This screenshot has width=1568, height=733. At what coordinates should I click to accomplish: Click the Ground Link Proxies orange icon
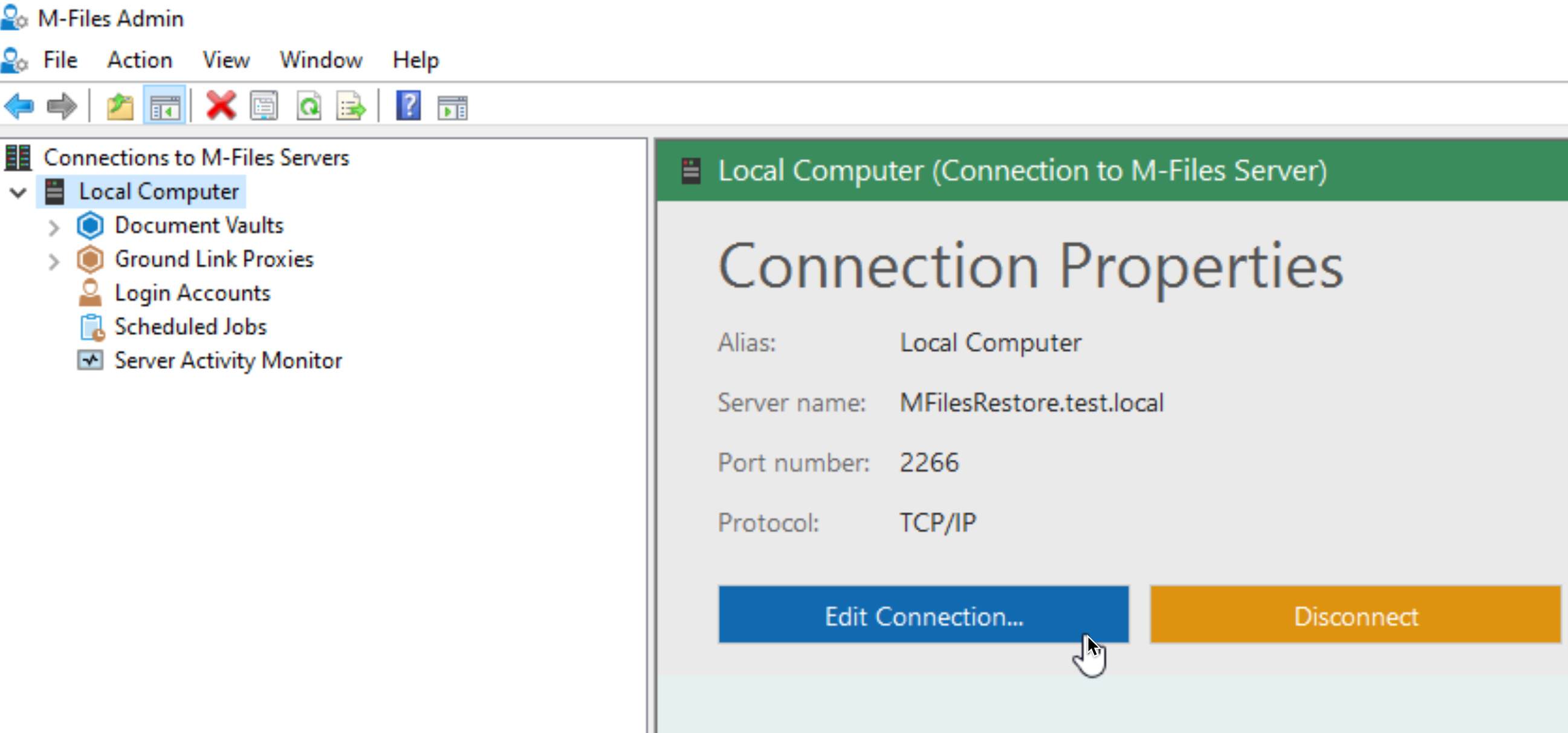click(90, 259)
